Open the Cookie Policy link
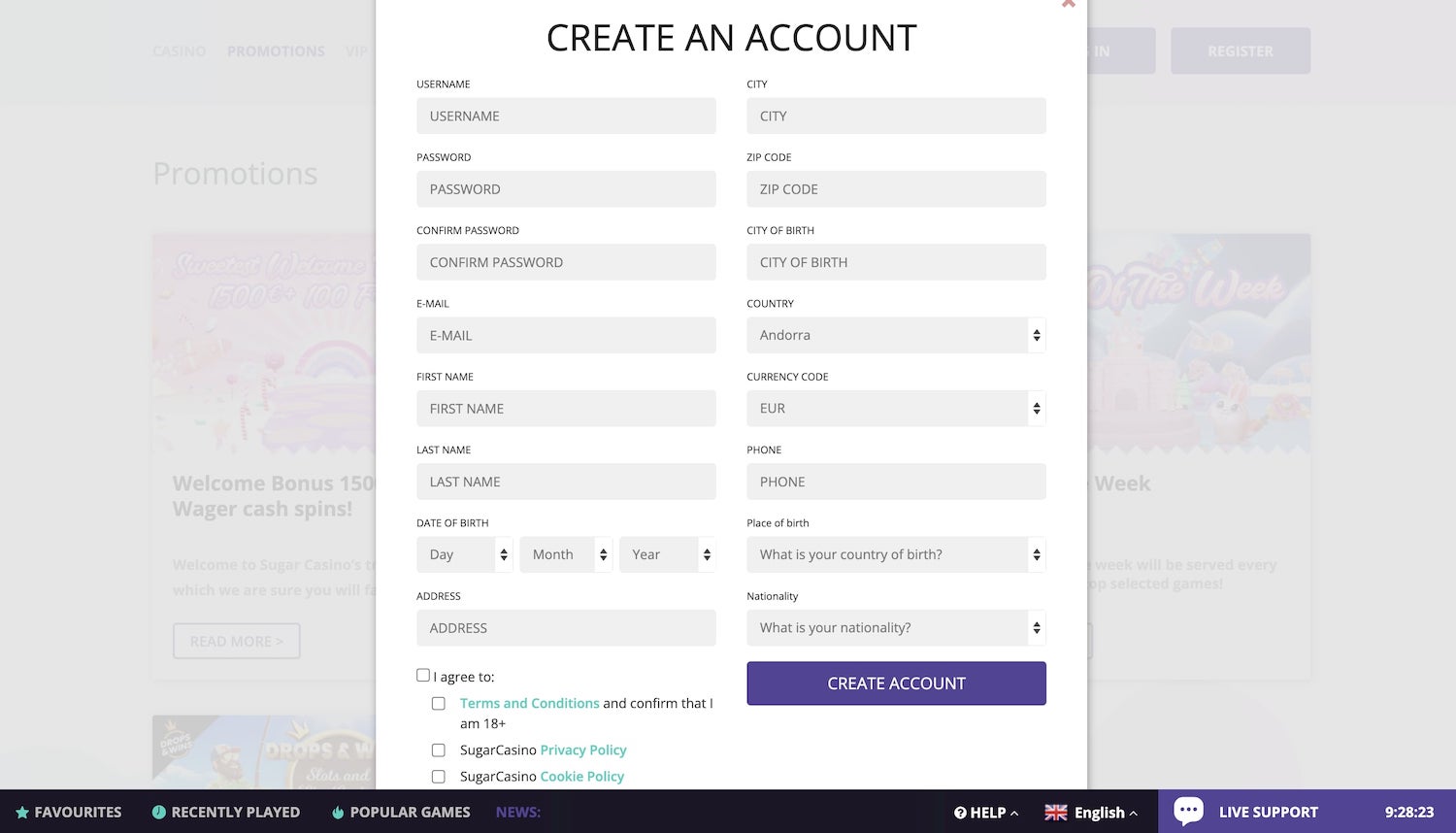Image resolution: width=1456 pixels, height=833 pixels. tap(581, 777)
